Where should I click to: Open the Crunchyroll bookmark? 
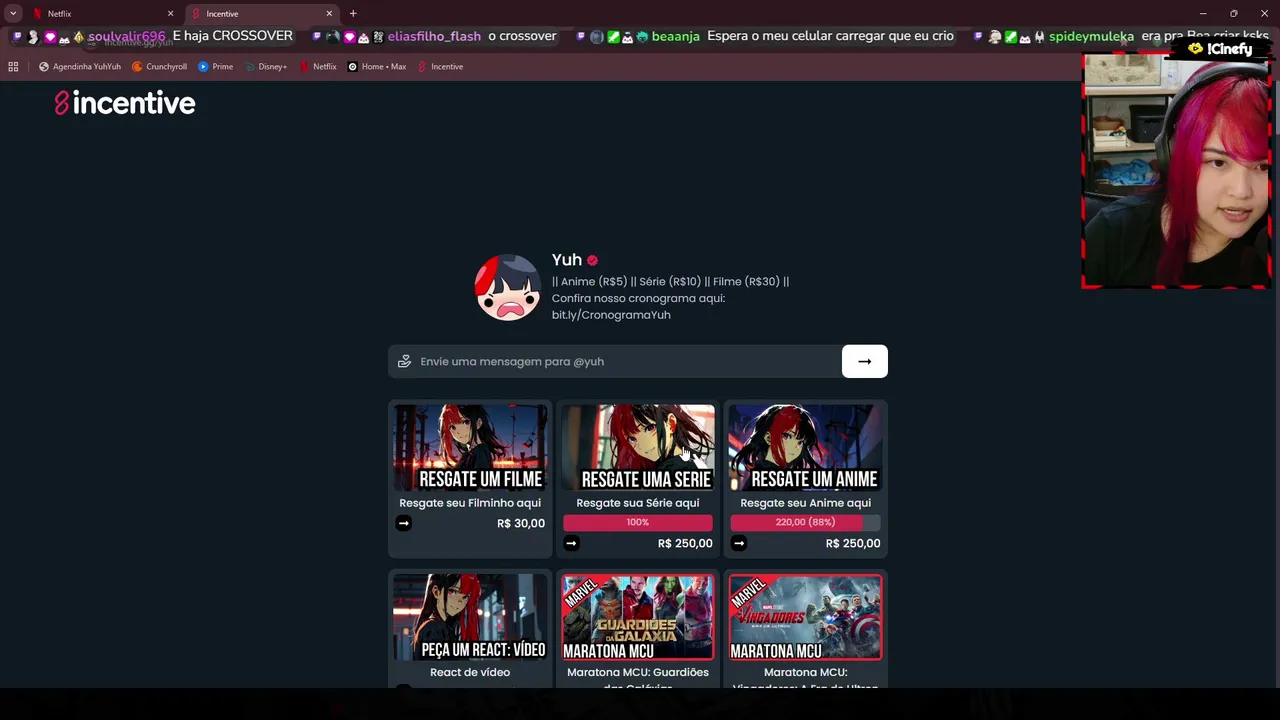point(160,67)
